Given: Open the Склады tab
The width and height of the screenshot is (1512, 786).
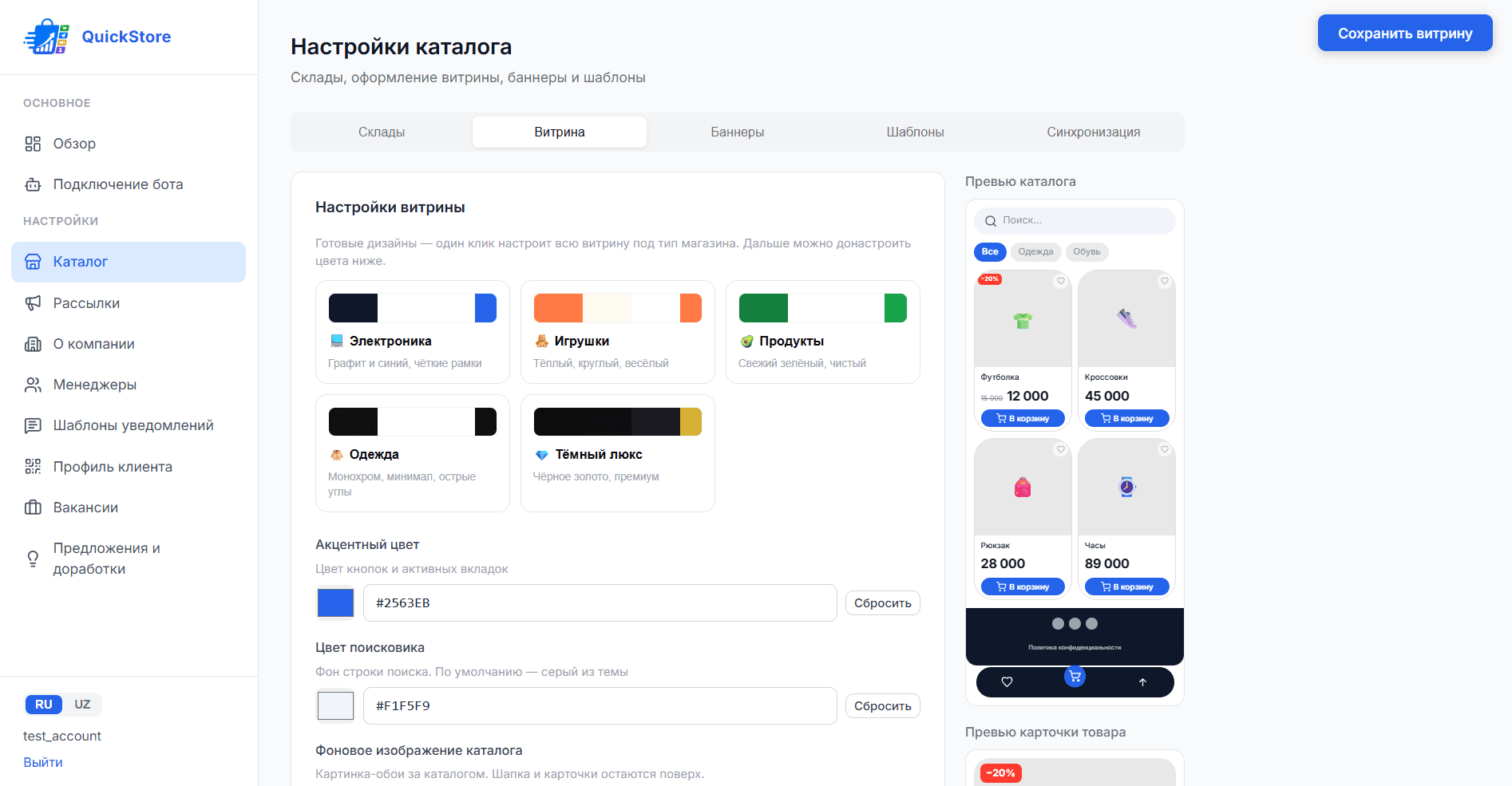Looking at the screenshot, I should pyautogui.click(x=382, y=132).
